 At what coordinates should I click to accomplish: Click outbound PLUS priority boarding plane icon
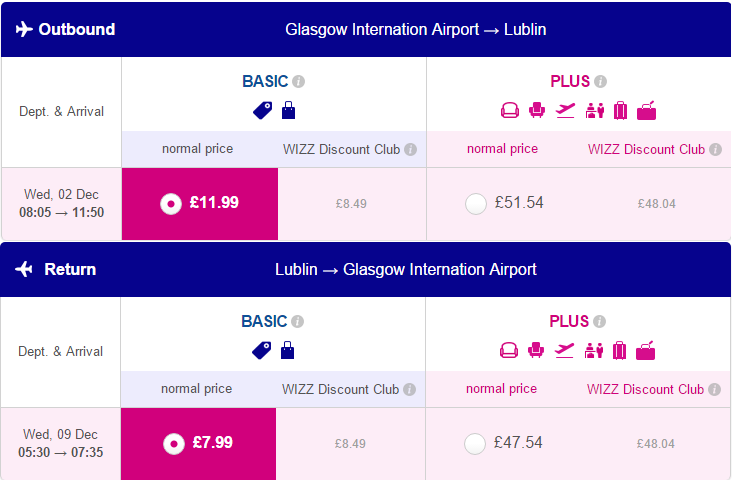pyautogui.click(x=565, y=111)
